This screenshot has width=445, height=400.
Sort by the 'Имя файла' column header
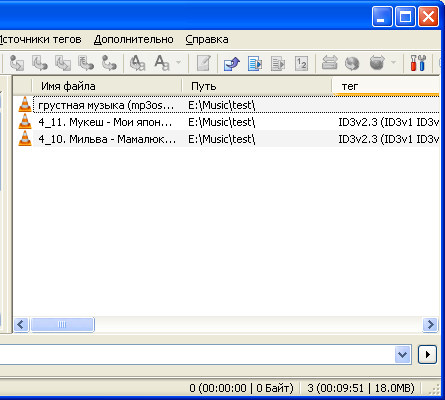[107, 86]
